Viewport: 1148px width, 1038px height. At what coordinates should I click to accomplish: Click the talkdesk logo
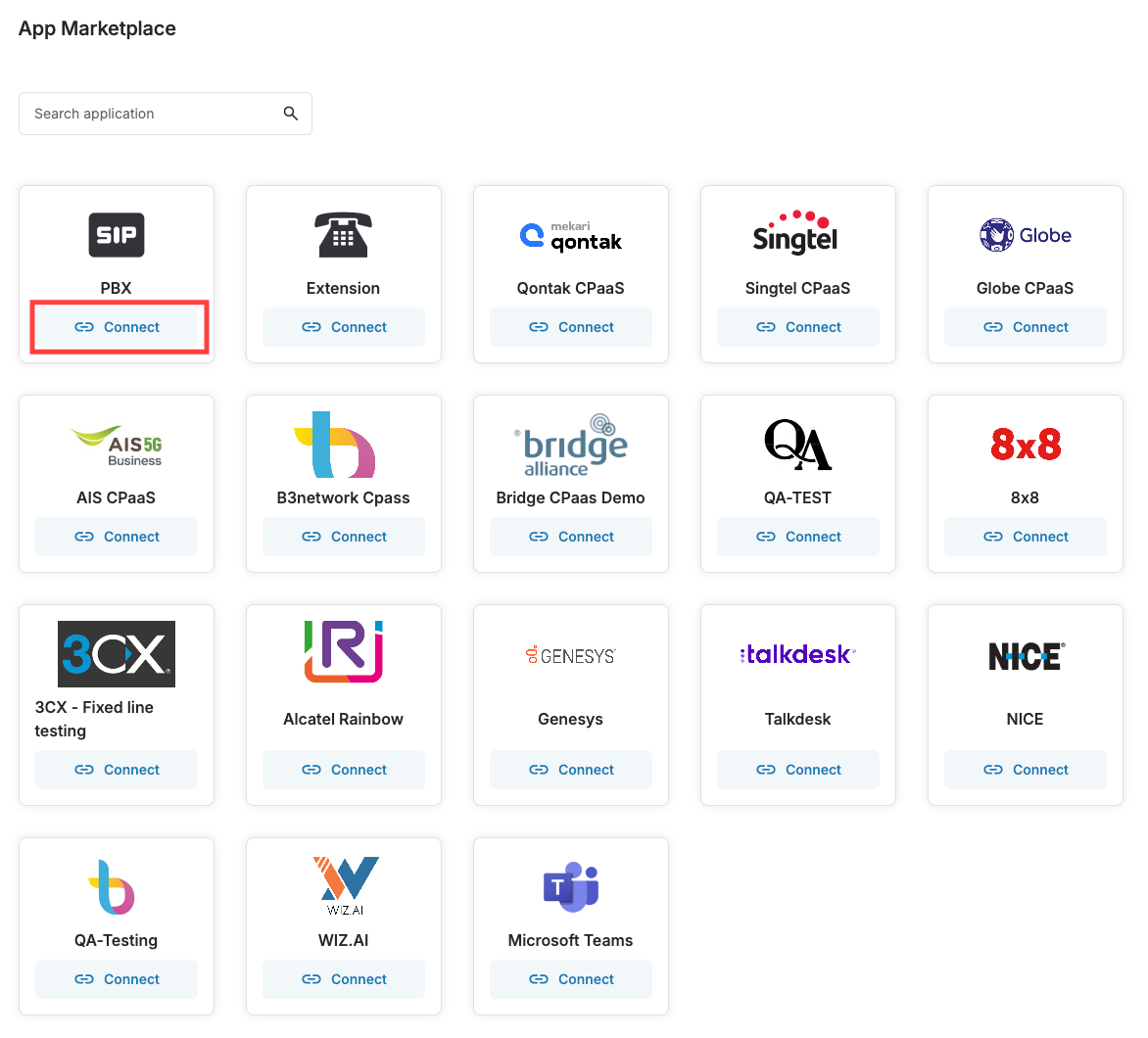(x=798, y=654)
